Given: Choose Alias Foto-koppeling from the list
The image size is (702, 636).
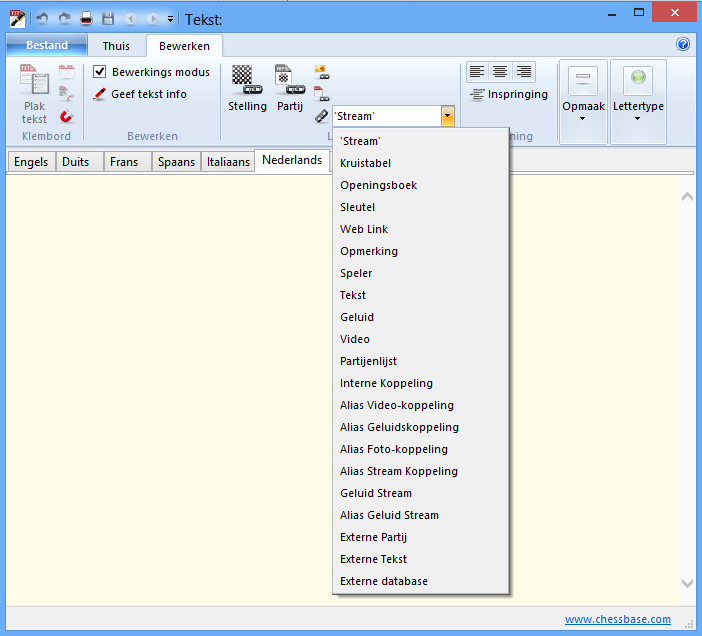Looking at the screenshot, I should 421,448.
